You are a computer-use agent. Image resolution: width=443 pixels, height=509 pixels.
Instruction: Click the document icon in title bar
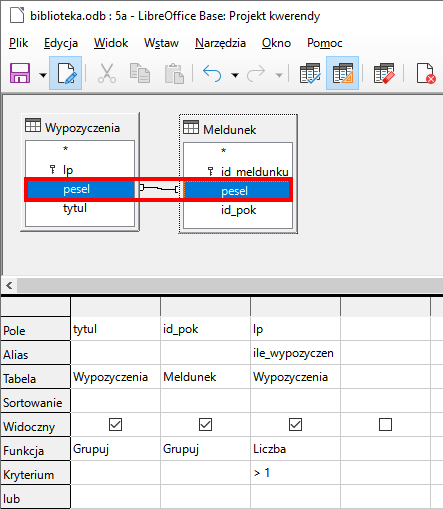(x=17, y=15)
